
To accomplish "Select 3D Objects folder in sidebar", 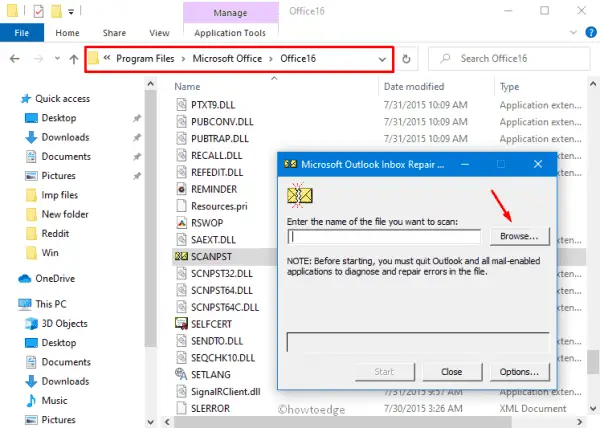I will [66, 323].
